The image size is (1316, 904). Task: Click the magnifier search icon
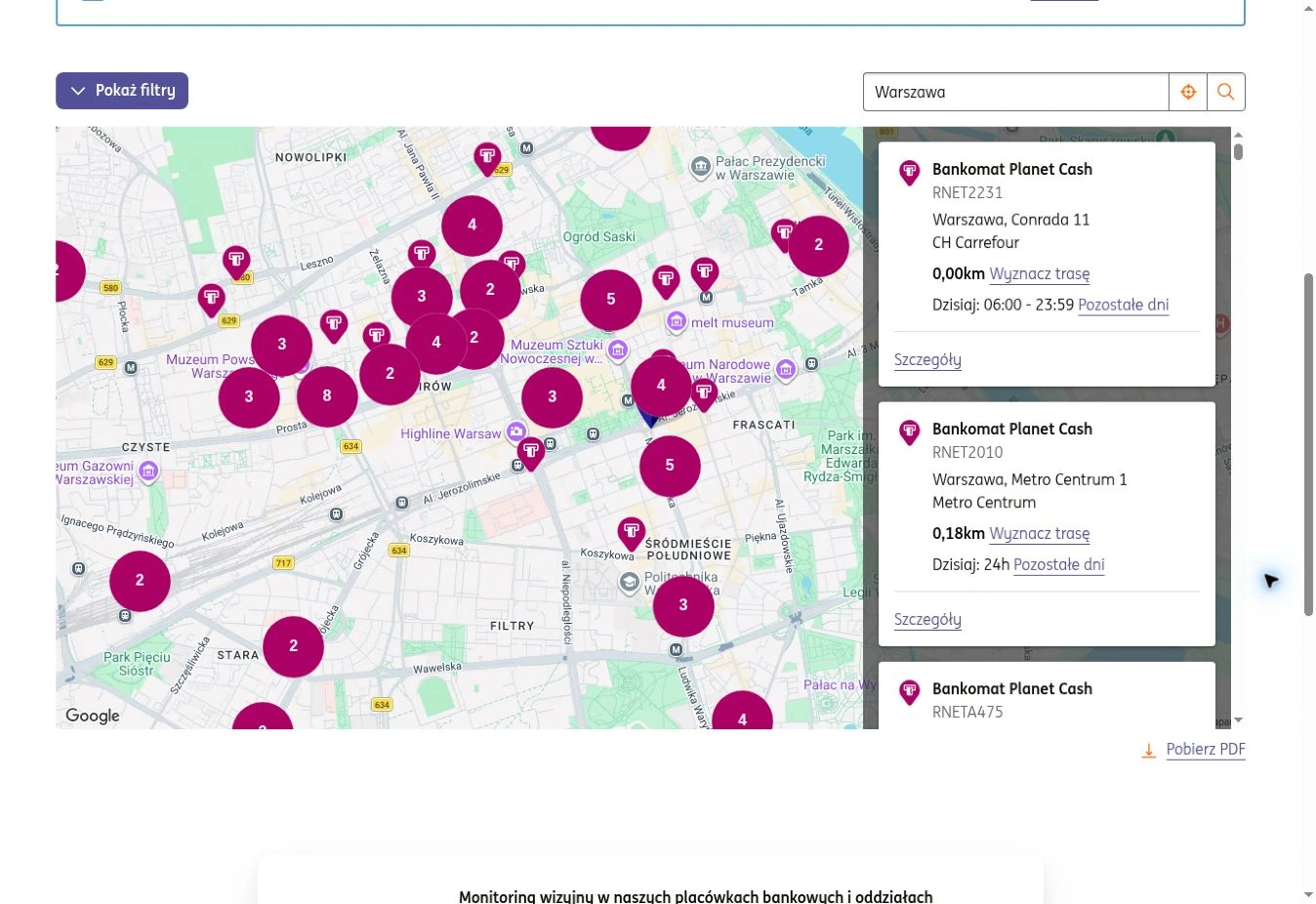pos(1226,92)
